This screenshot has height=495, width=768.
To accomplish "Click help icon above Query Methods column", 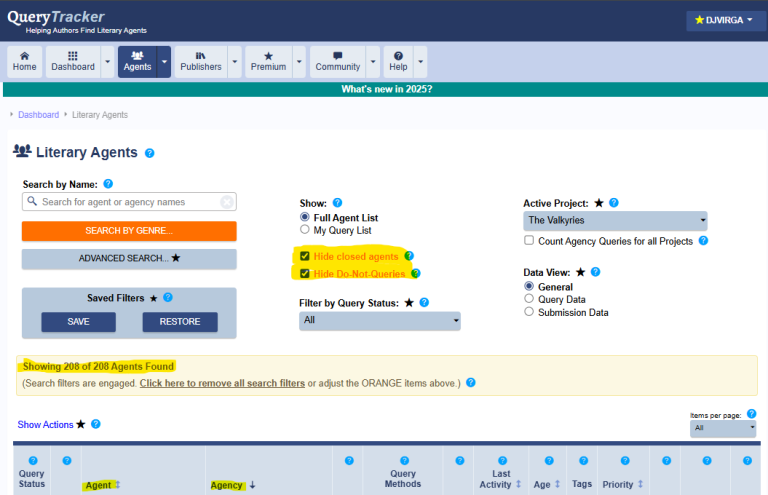I will coord(405,461).
